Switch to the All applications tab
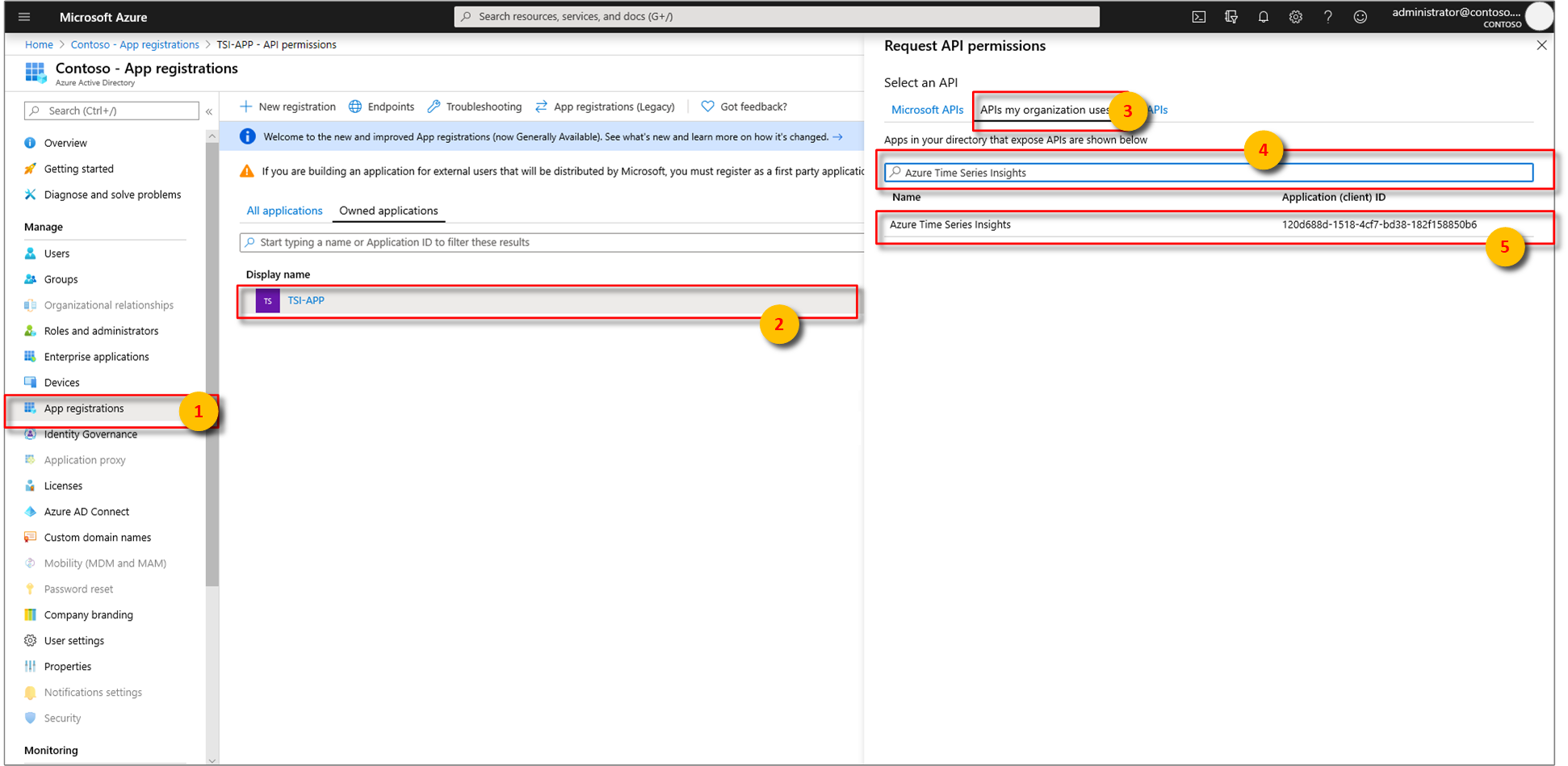 [x=283, y=210]
